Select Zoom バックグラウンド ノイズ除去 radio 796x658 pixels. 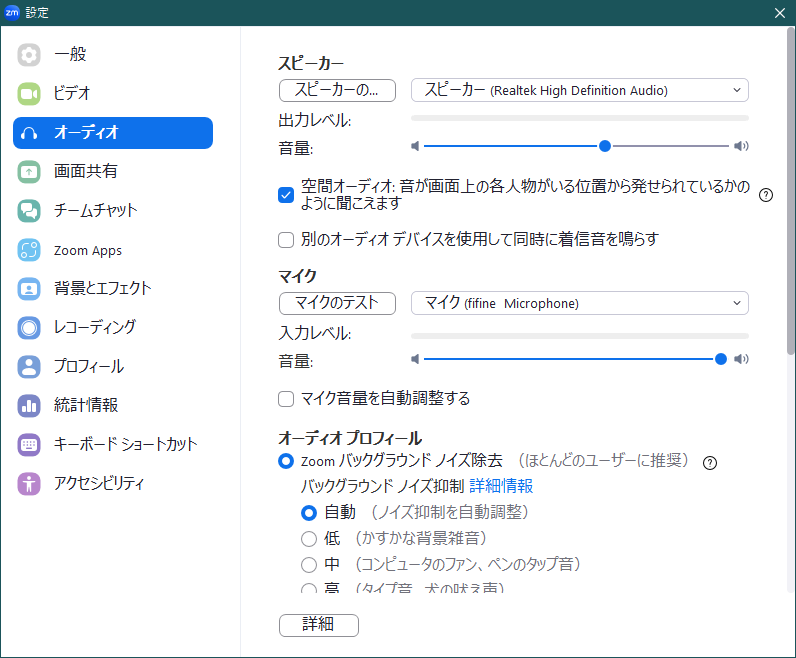click(x=286, y=462)
